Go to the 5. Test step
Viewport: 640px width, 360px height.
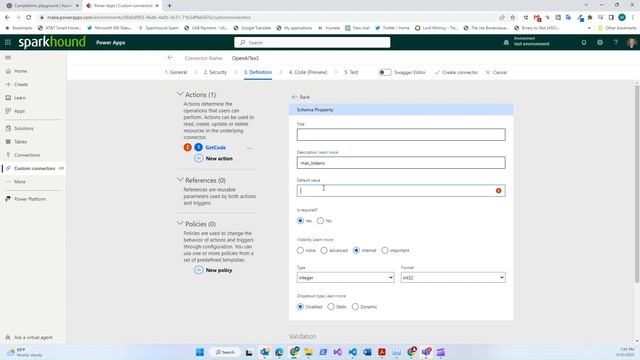point(351,72)
